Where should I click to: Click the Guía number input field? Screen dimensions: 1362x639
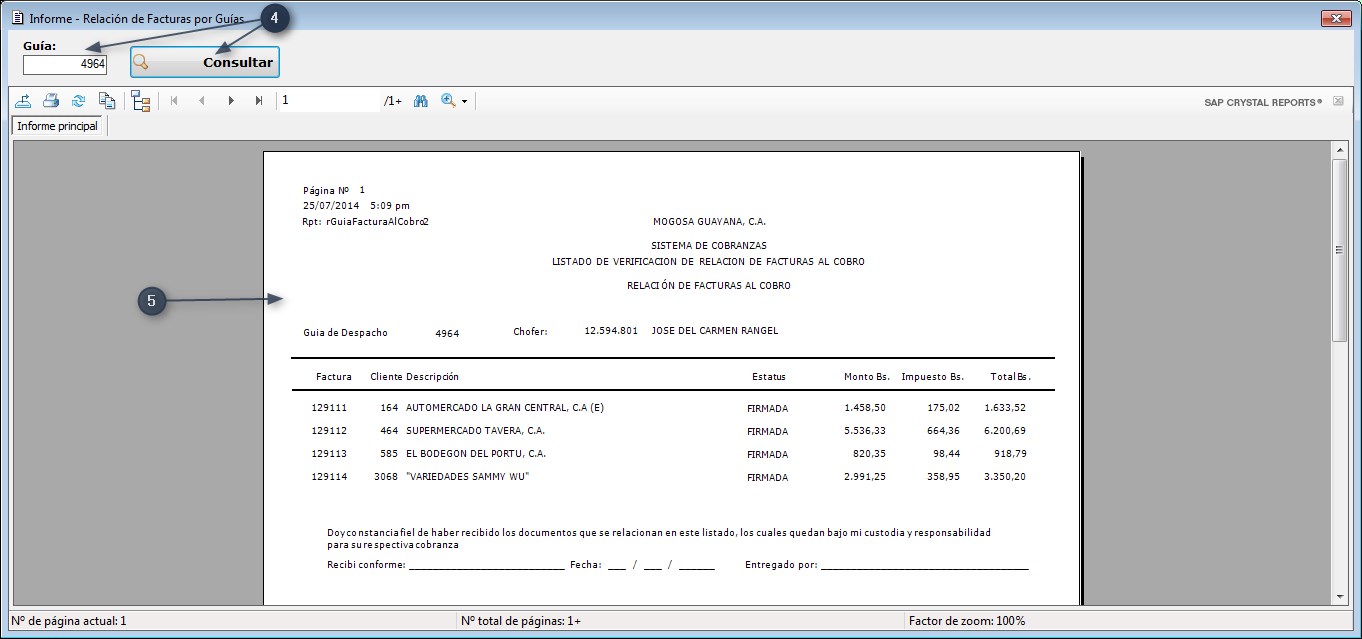click(x=65, y=64)
